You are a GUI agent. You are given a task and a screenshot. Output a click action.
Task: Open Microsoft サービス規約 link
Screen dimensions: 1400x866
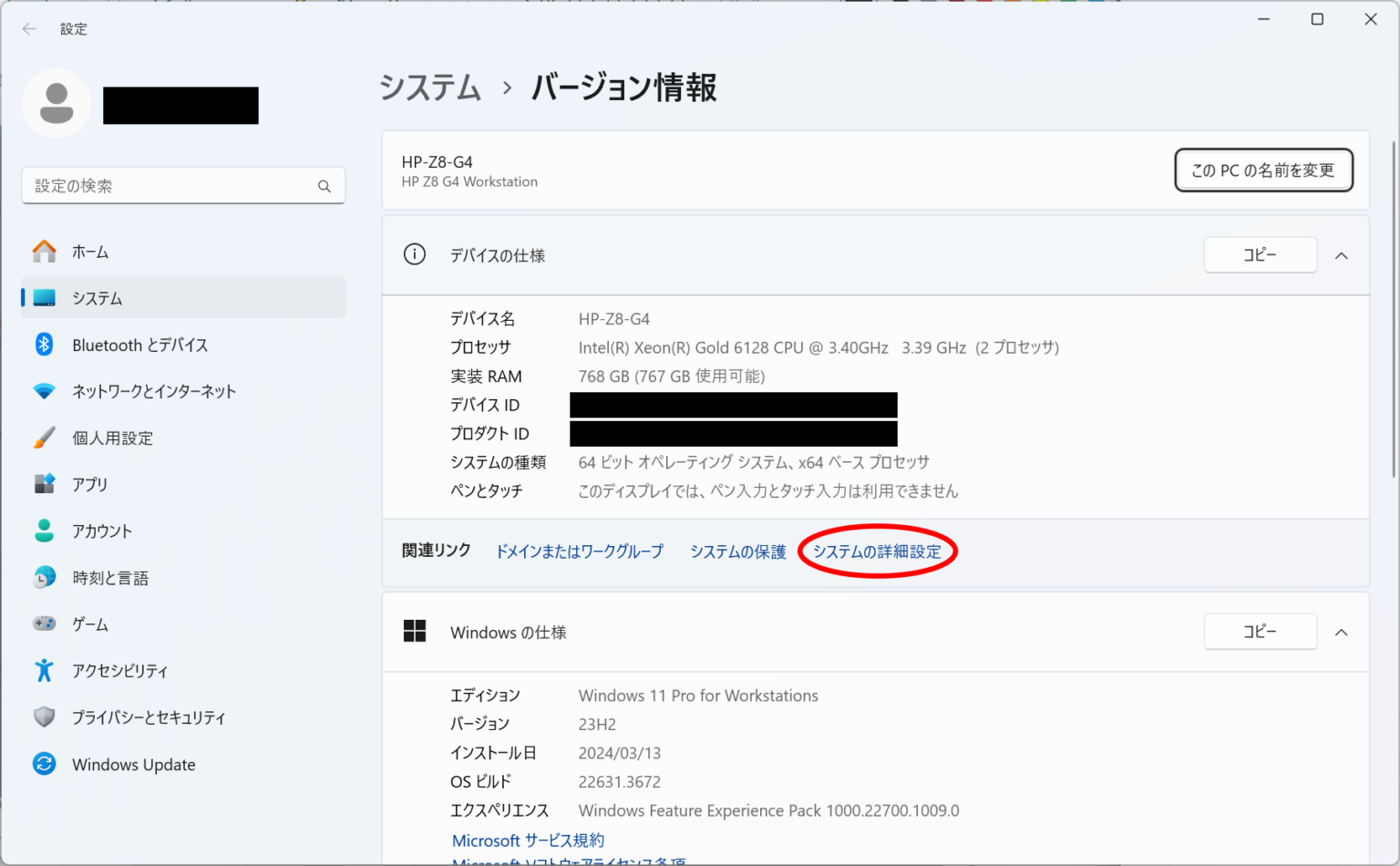pyautogui.click(x=528, y=840)
